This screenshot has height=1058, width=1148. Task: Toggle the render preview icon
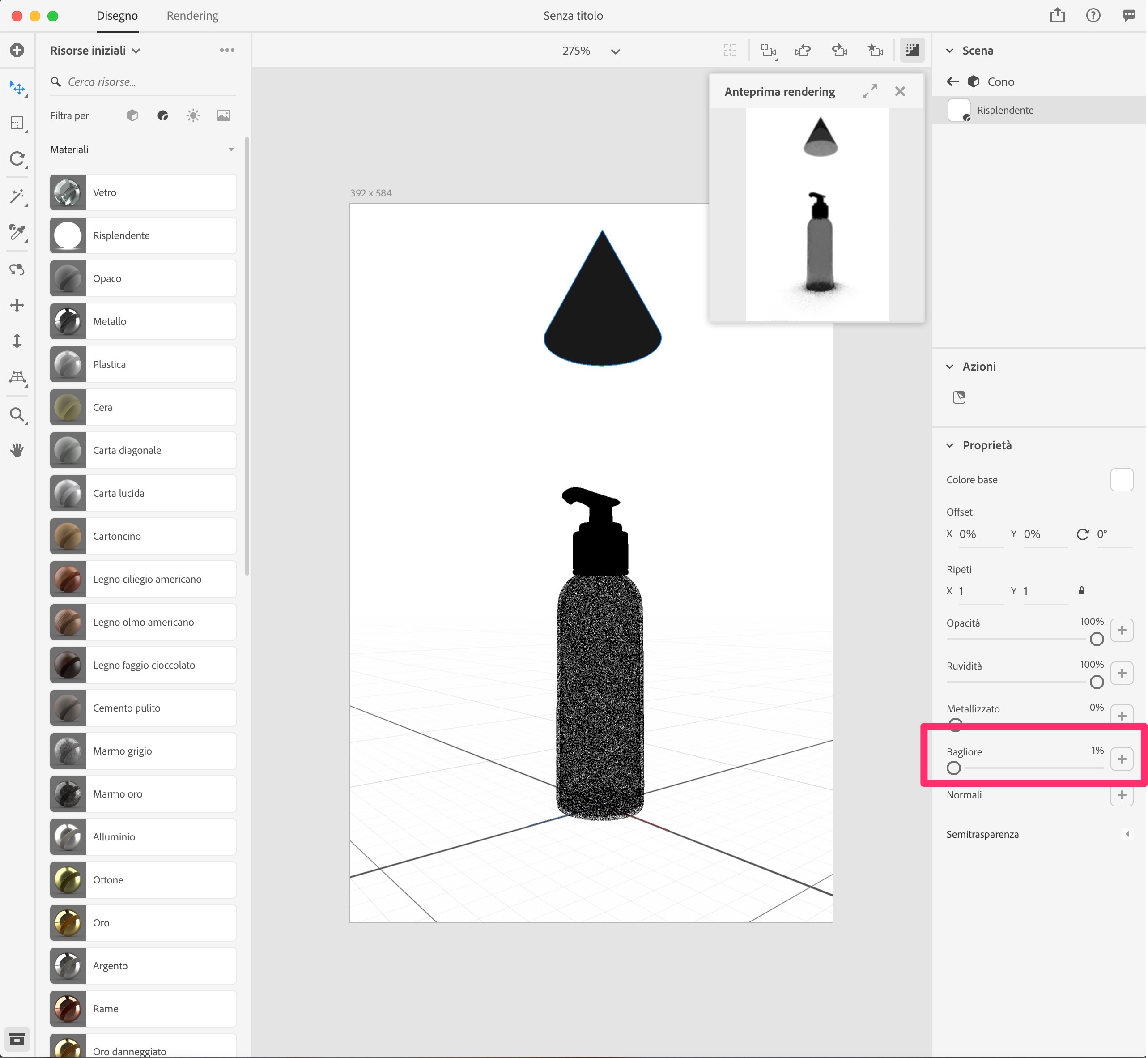click(x=912, y=51)
